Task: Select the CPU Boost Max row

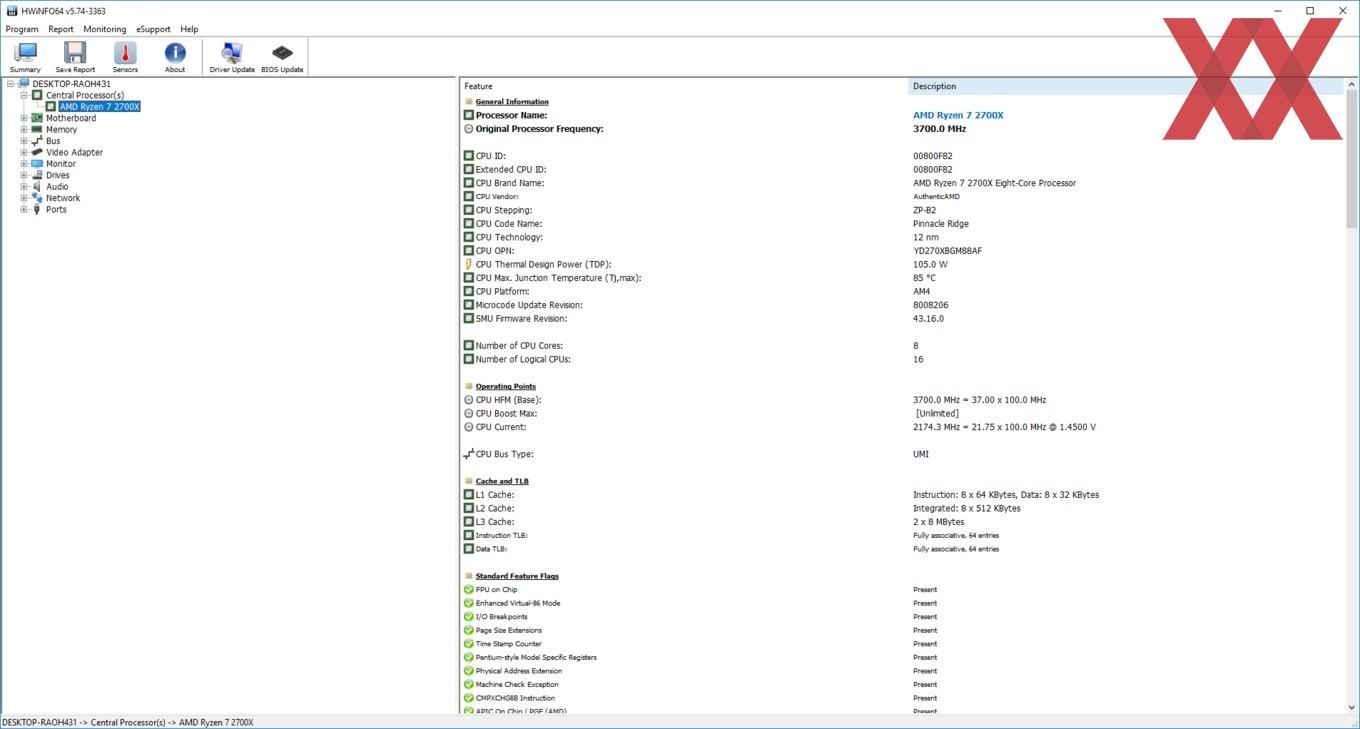Action: tap(902, 413)
